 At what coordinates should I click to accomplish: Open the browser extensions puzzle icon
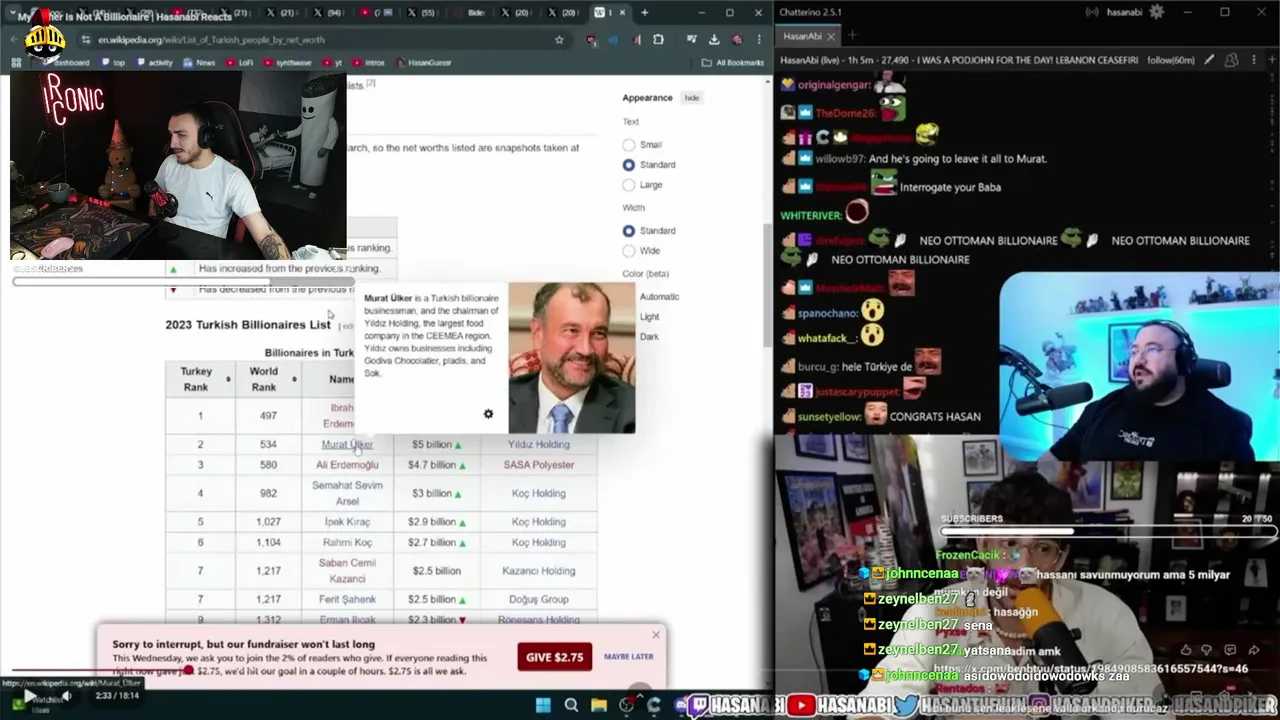(658, 40)
